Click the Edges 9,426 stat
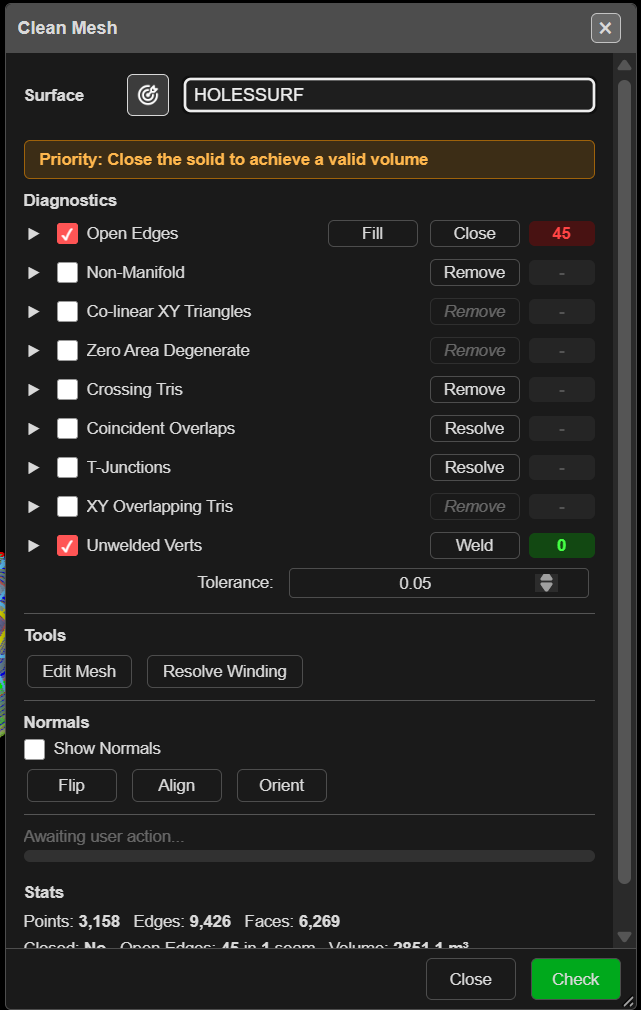Viewport: 641px width, 1010px height. coord(182,921)
